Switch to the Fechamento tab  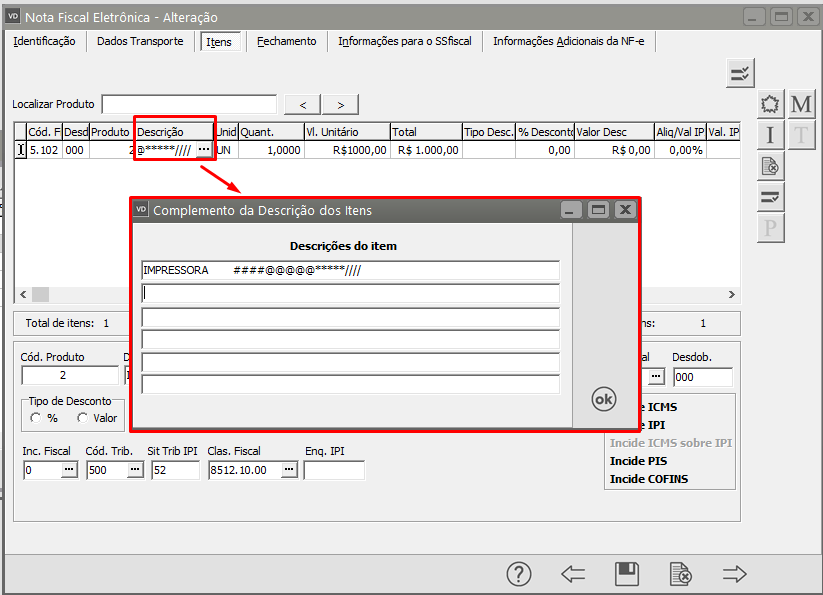pyautogui.click(x=286, y=41)
